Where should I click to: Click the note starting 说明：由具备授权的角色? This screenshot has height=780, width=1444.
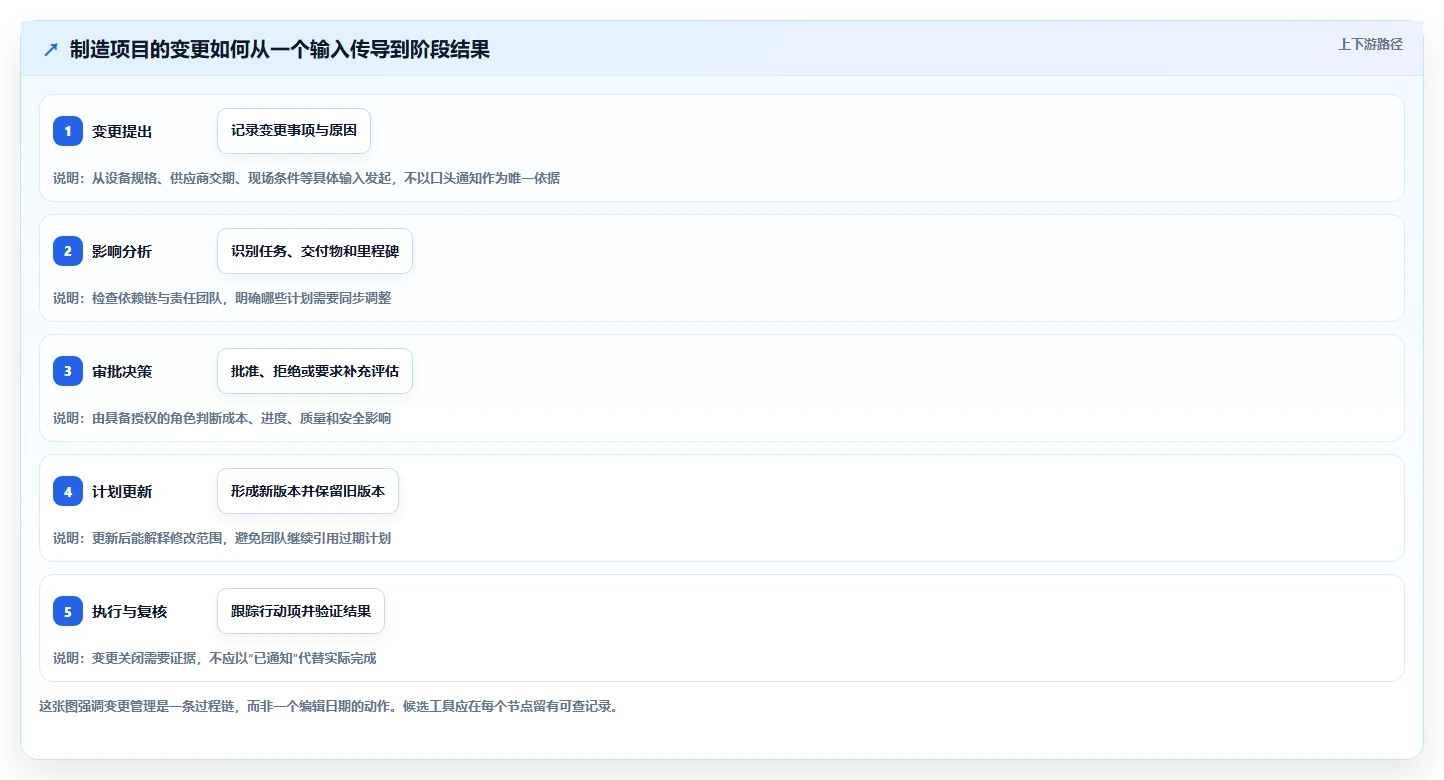pyautogui.click(x=222, y=418)
